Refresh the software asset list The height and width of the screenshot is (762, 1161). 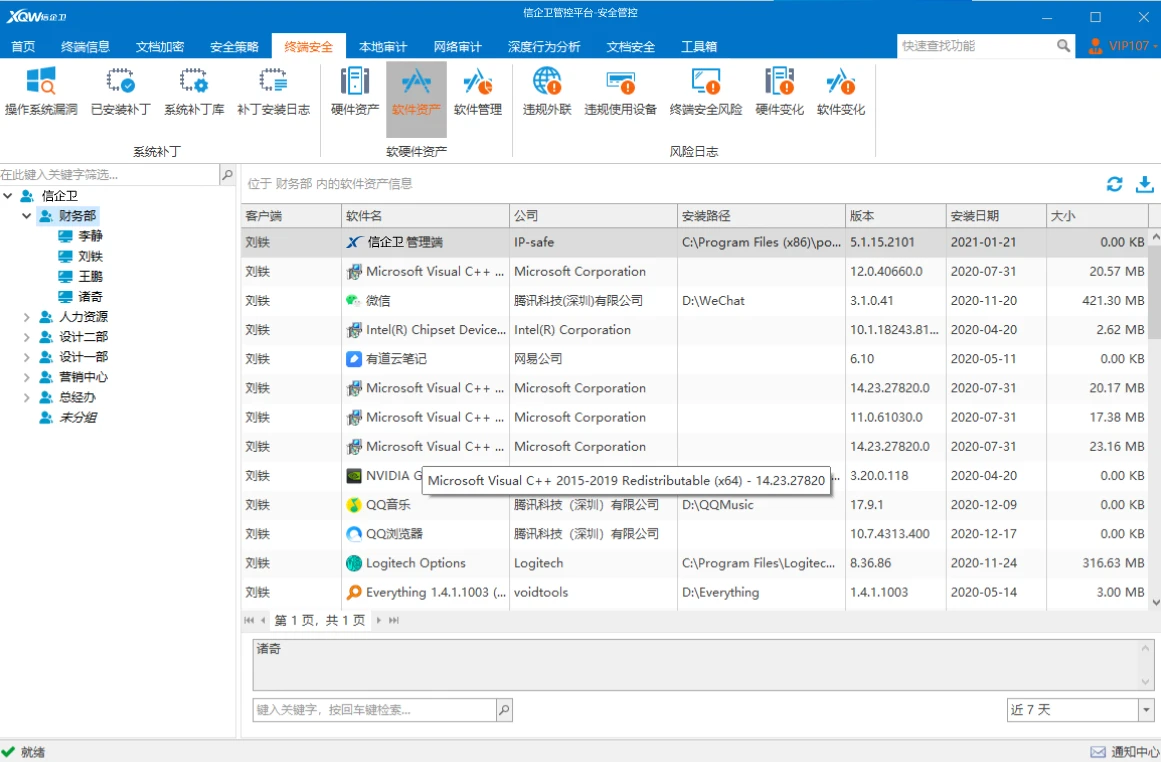click(1114, 184)
